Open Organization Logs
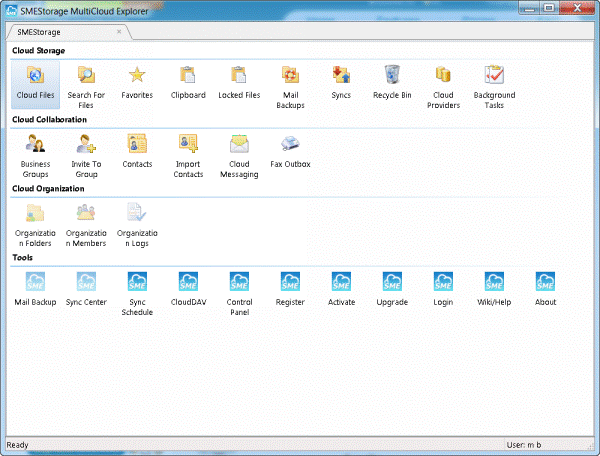Viewport: 600px width, 456px height. [x=137, y=224]
